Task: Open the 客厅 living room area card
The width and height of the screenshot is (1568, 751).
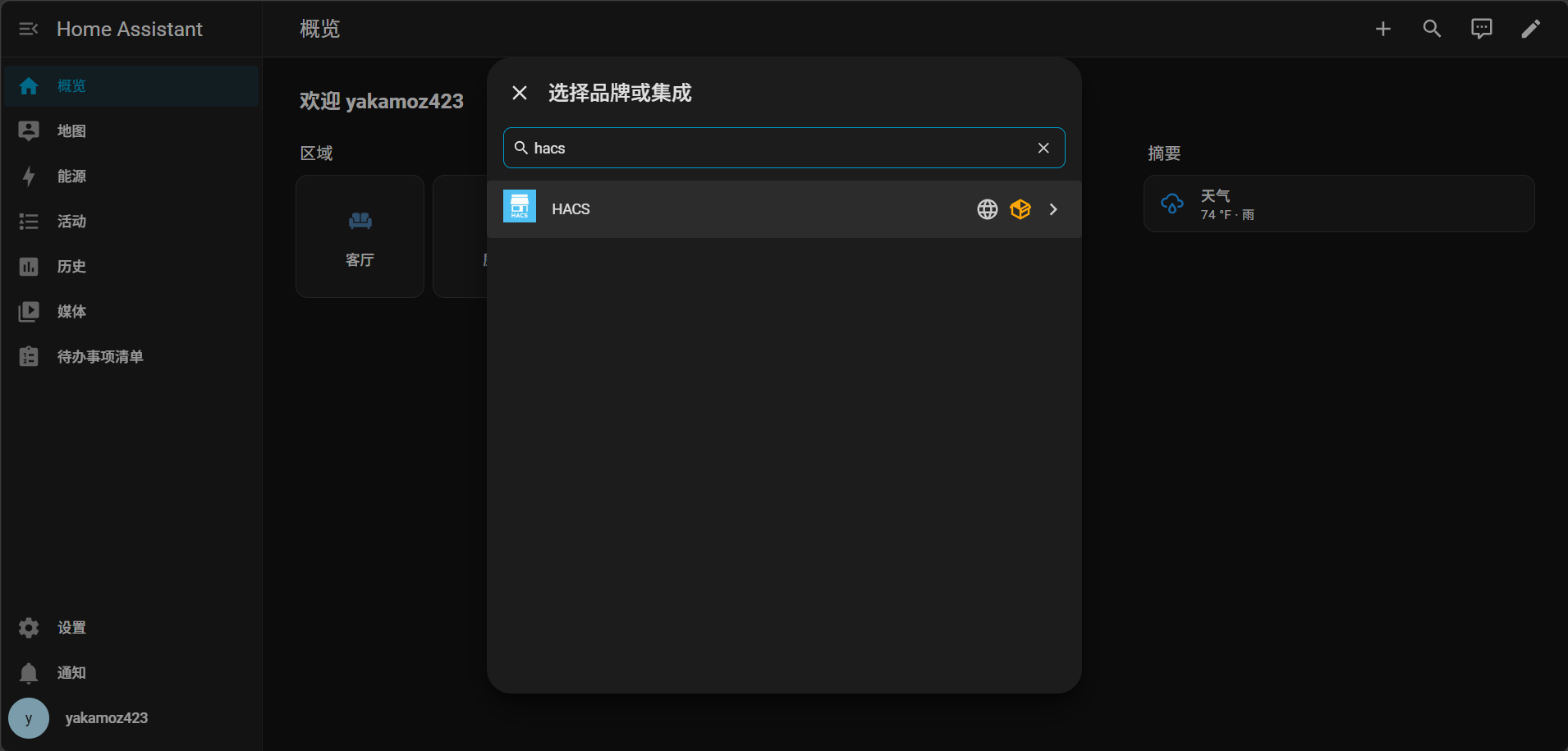Action: (360, 236)
